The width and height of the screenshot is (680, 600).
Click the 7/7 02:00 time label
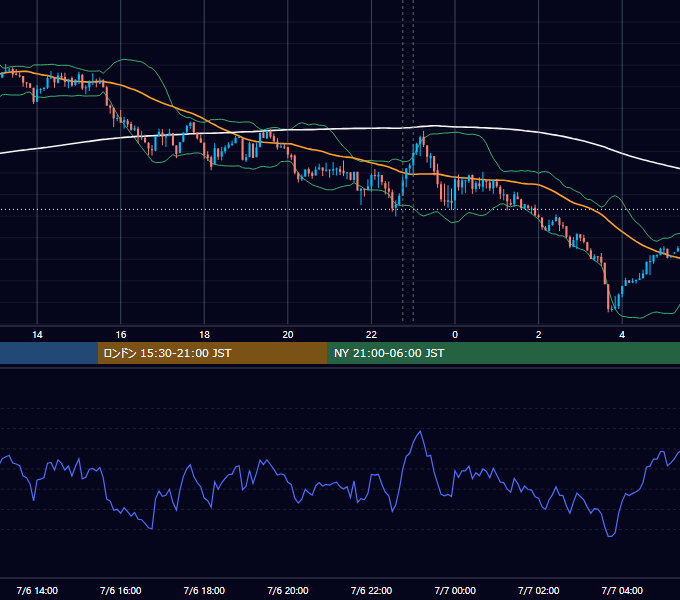[x=539, y=590]
